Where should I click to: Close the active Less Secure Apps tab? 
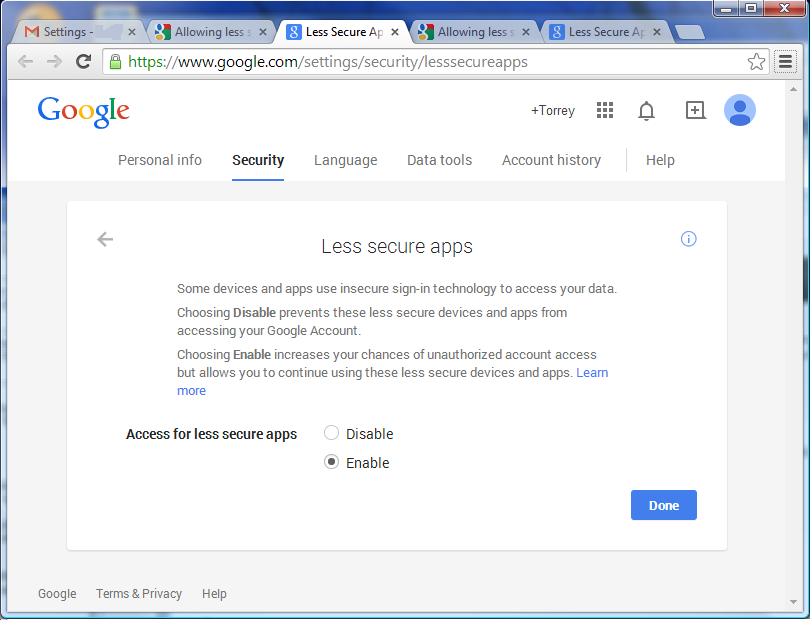tap(395, 32)
